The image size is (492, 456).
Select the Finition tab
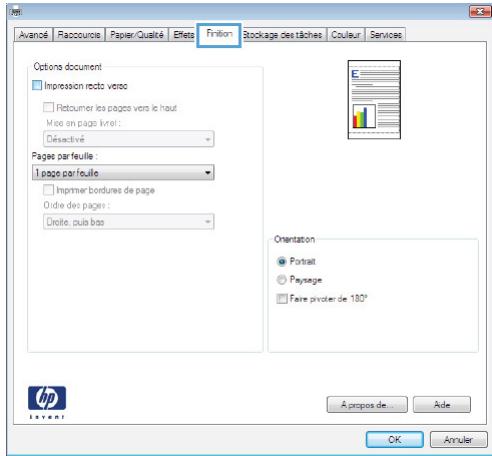[x=219, y=34]
